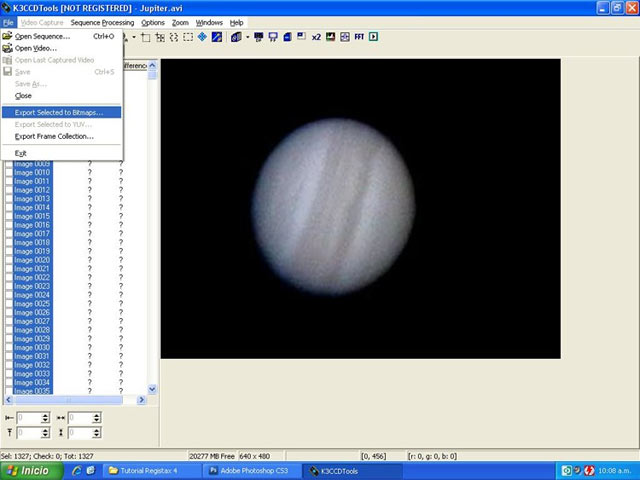Click the blue diagonal gradient toolbar icon
Screen dimensions: 640x480
coord(216,37)
